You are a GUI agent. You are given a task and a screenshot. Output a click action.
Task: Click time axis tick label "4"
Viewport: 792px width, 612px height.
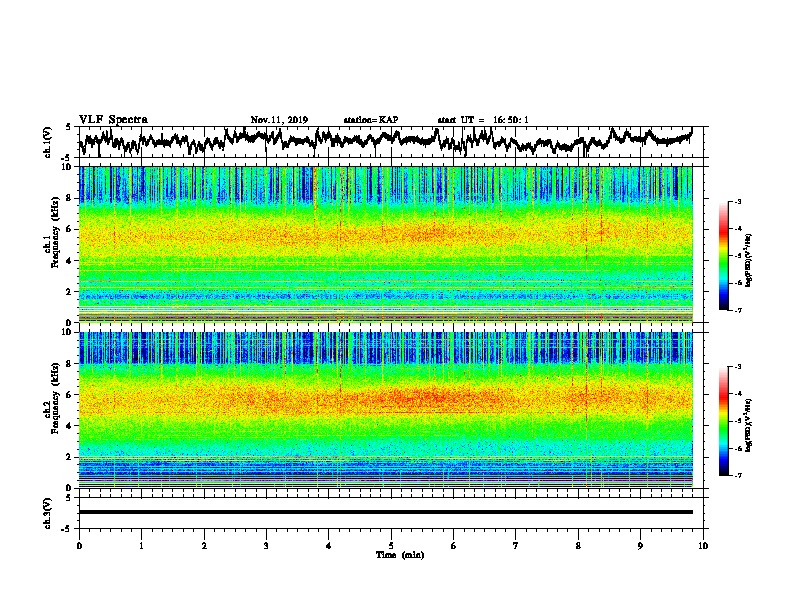329,546
